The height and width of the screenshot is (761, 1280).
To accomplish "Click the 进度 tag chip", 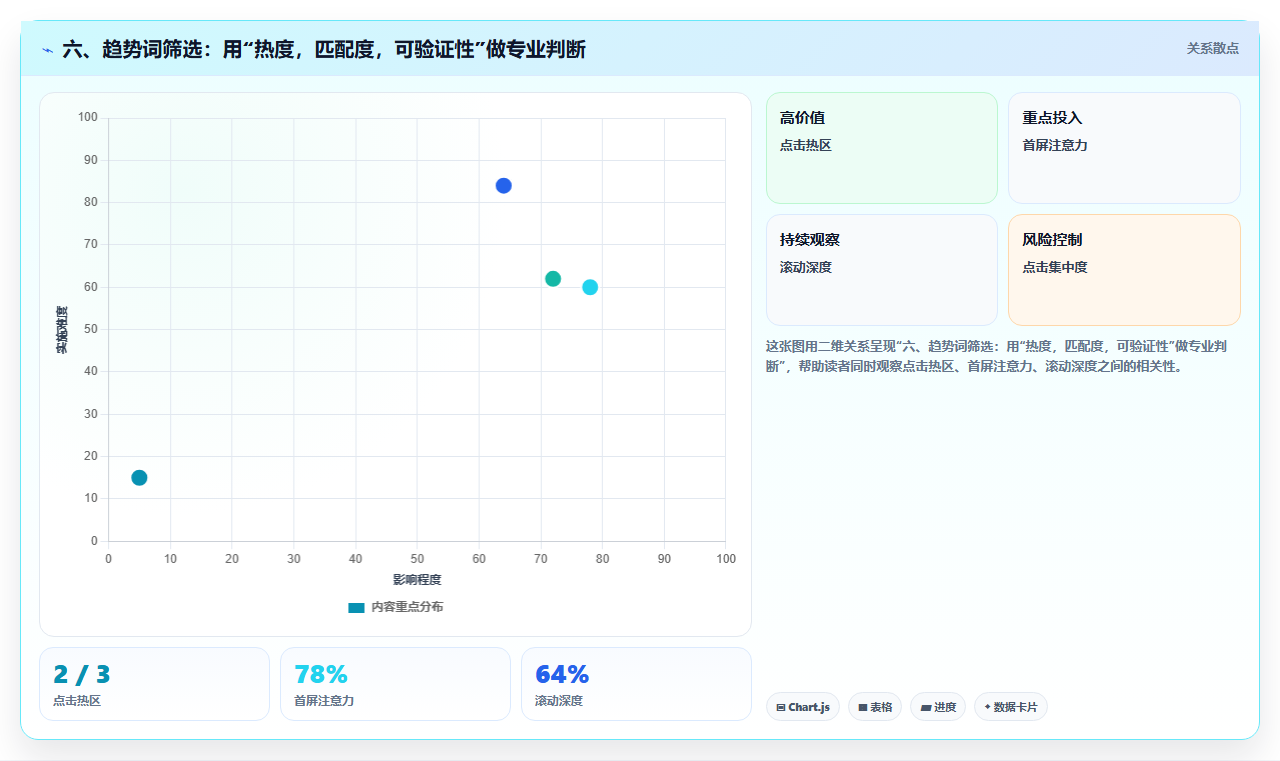I will coord(938,707).
